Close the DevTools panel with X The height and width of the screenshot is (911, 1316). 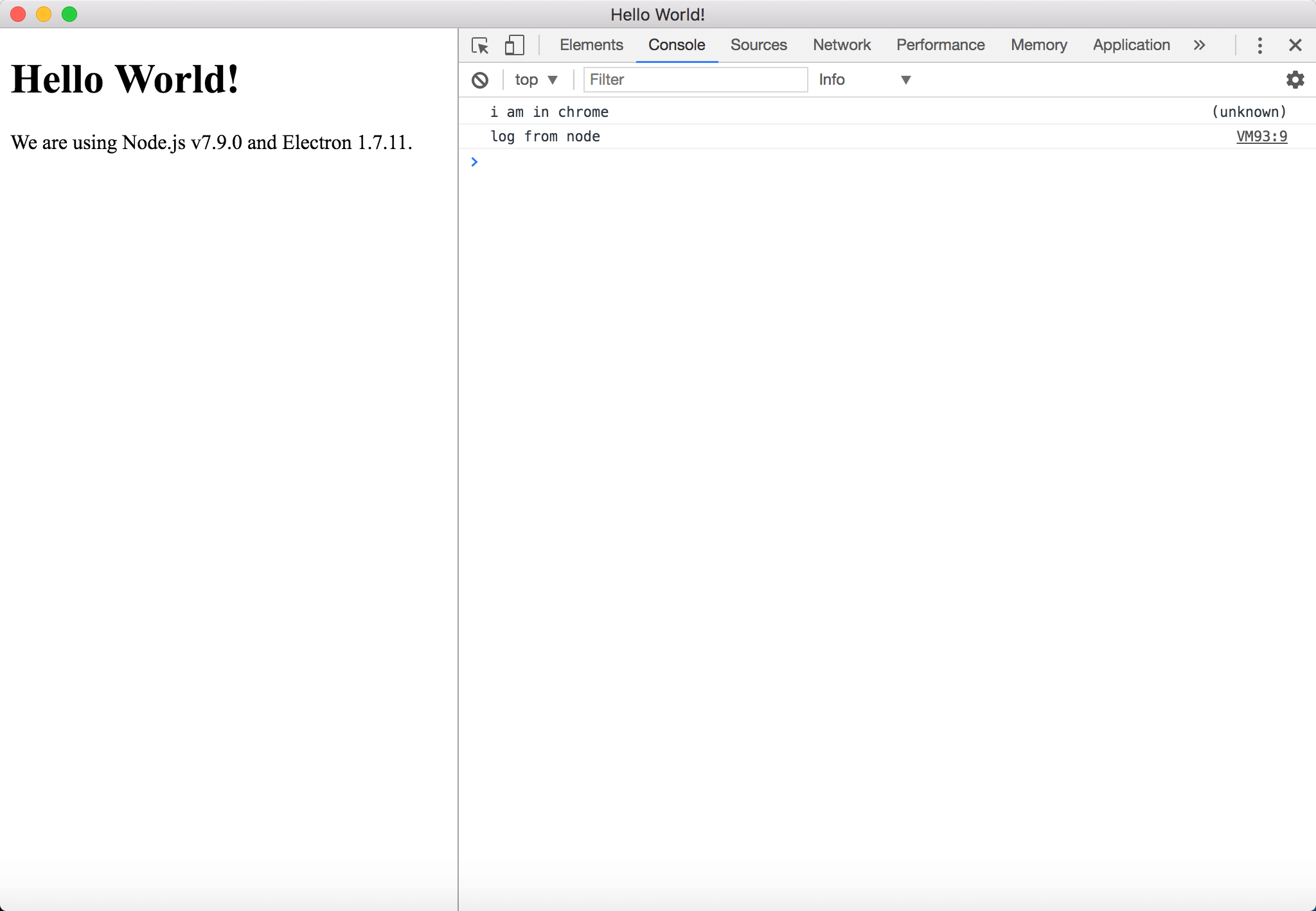point(1295,45)
